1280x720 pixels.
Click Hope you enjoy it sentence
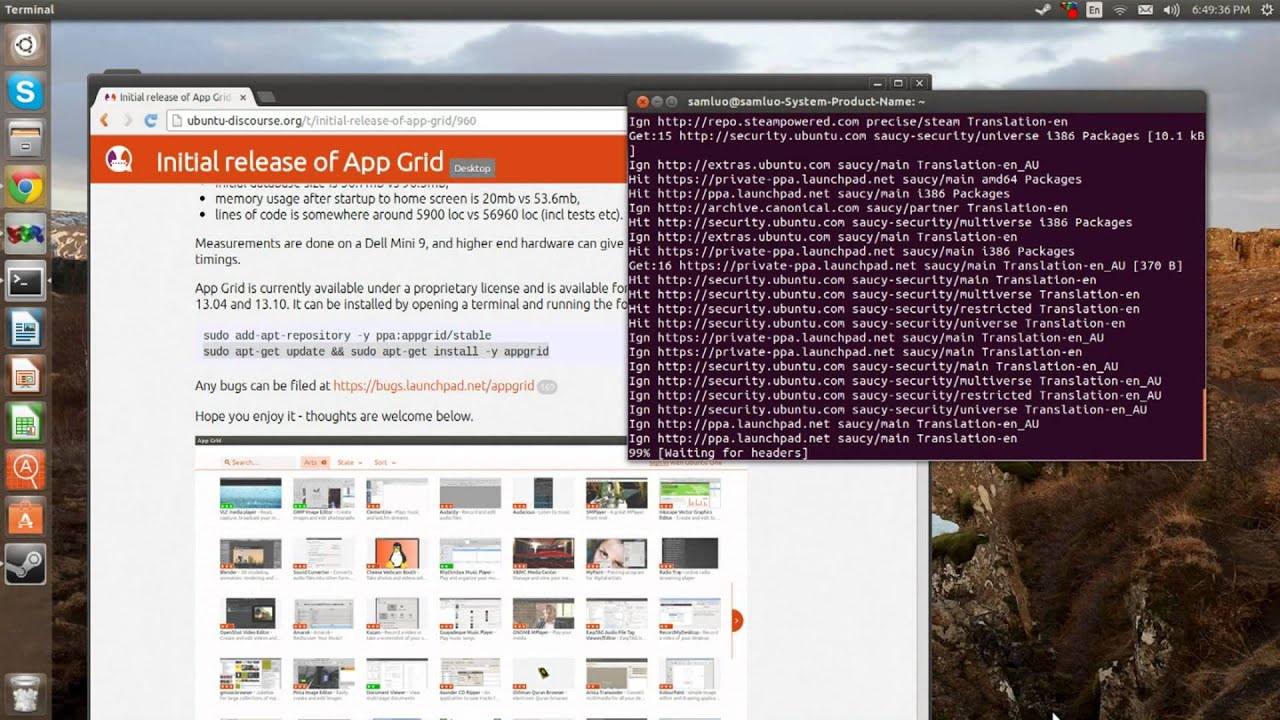click(334, 416)
